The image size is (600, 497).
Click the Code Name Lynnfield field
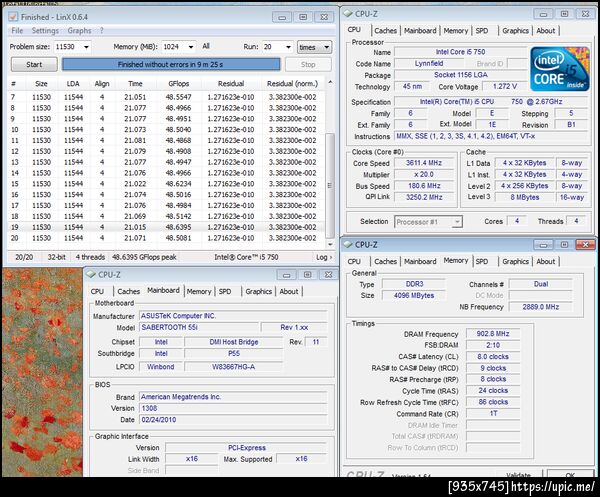tap(429, 64)
